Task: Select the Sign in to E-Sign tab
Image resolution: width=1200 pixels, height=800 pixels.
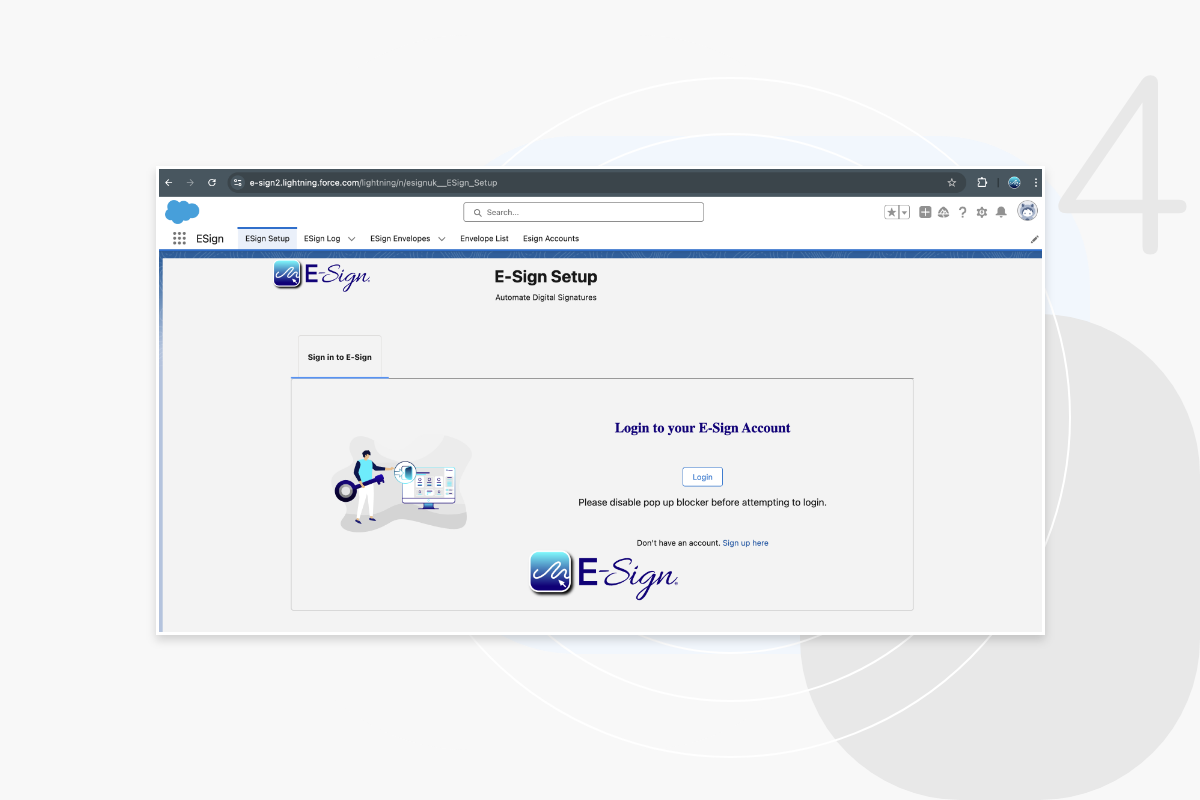Action: click(x=340, y=357)
